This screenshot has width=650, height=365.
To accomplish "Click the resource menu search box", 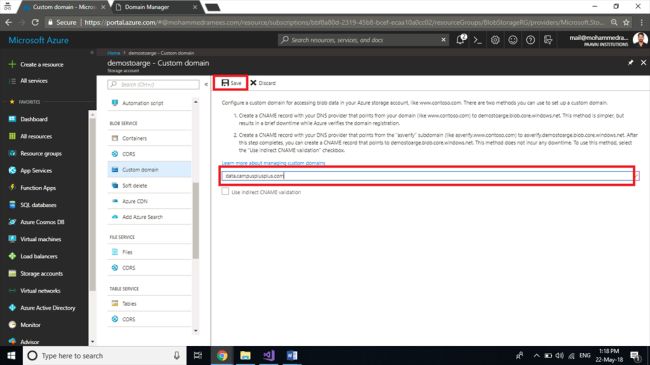I will [x=153, y=84].
